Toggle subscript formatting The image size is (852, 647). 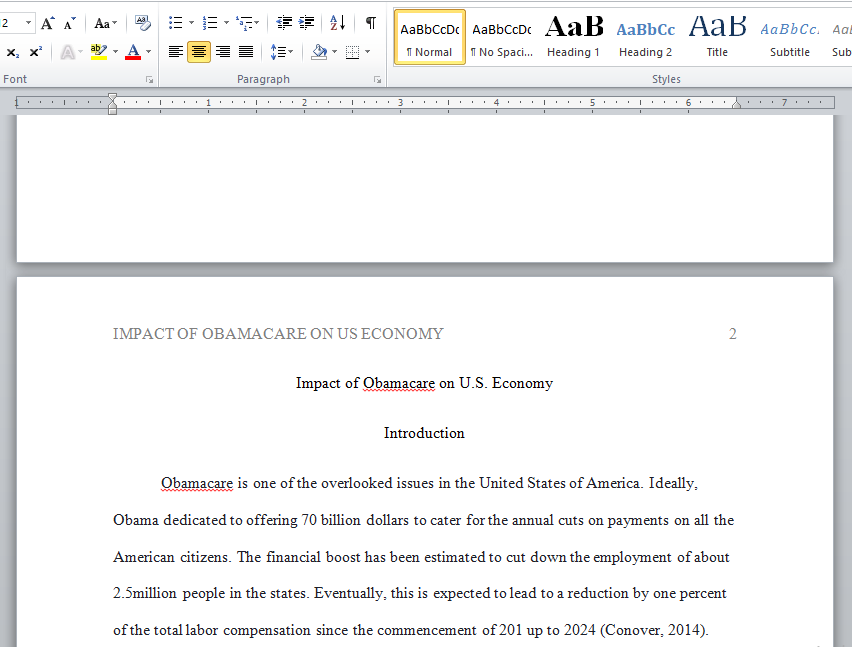(x=12, y=52)
